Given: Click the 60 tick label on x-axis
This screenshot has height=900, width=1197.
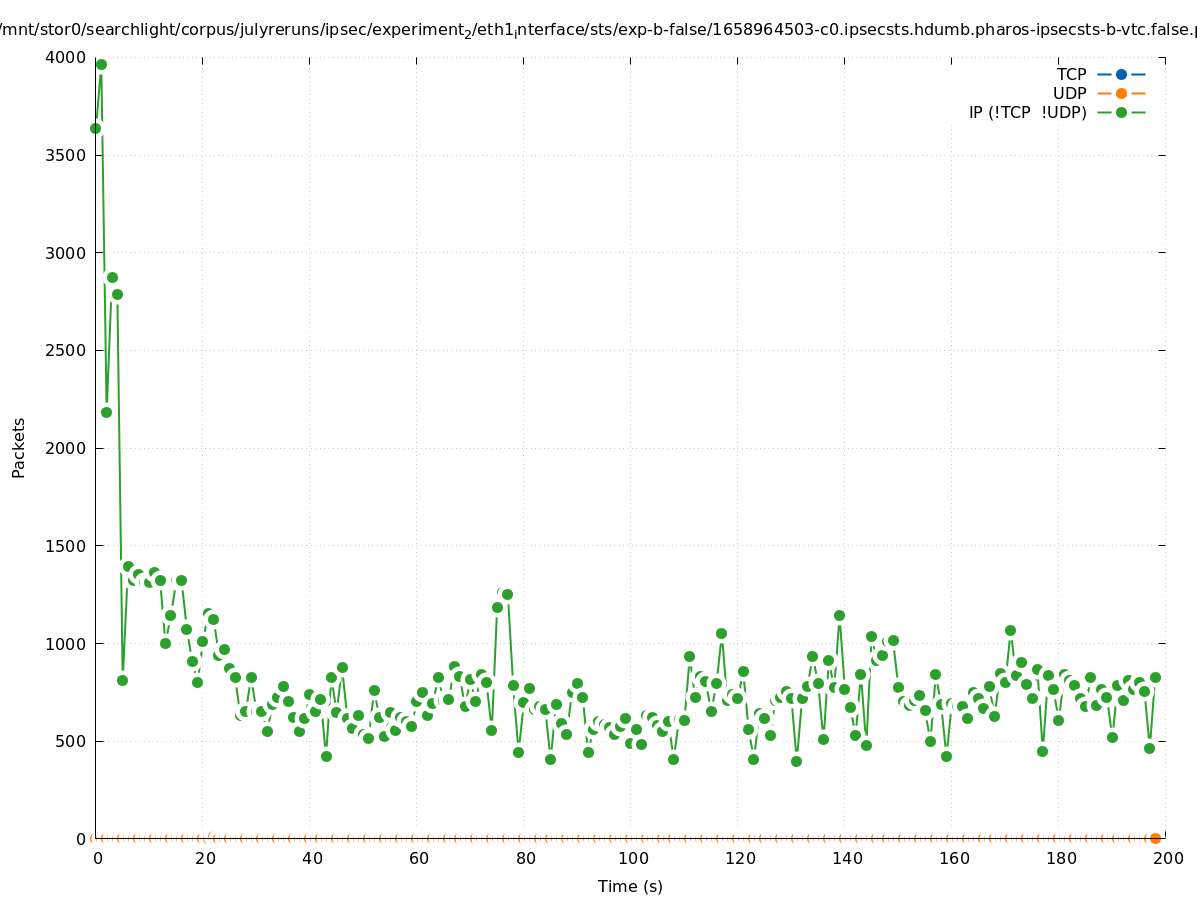Looking at the screenshot, I should pos(418,858).
